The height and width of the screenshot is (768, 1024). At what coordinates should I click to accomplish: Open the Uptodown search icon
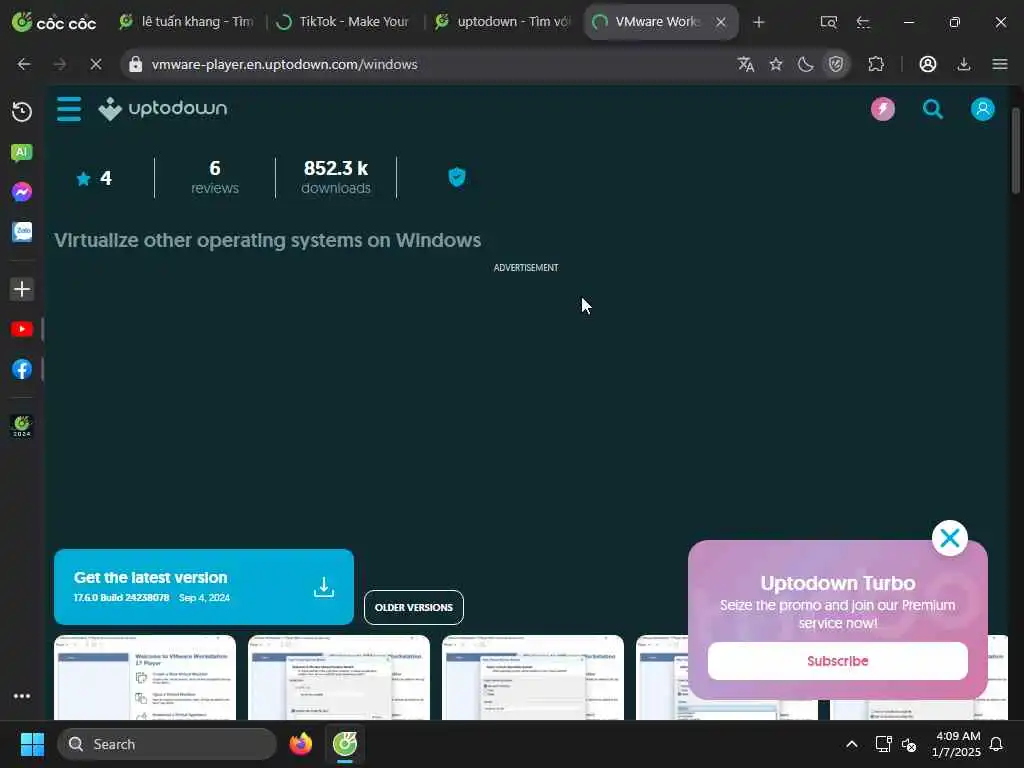click(x=933, y=109)
